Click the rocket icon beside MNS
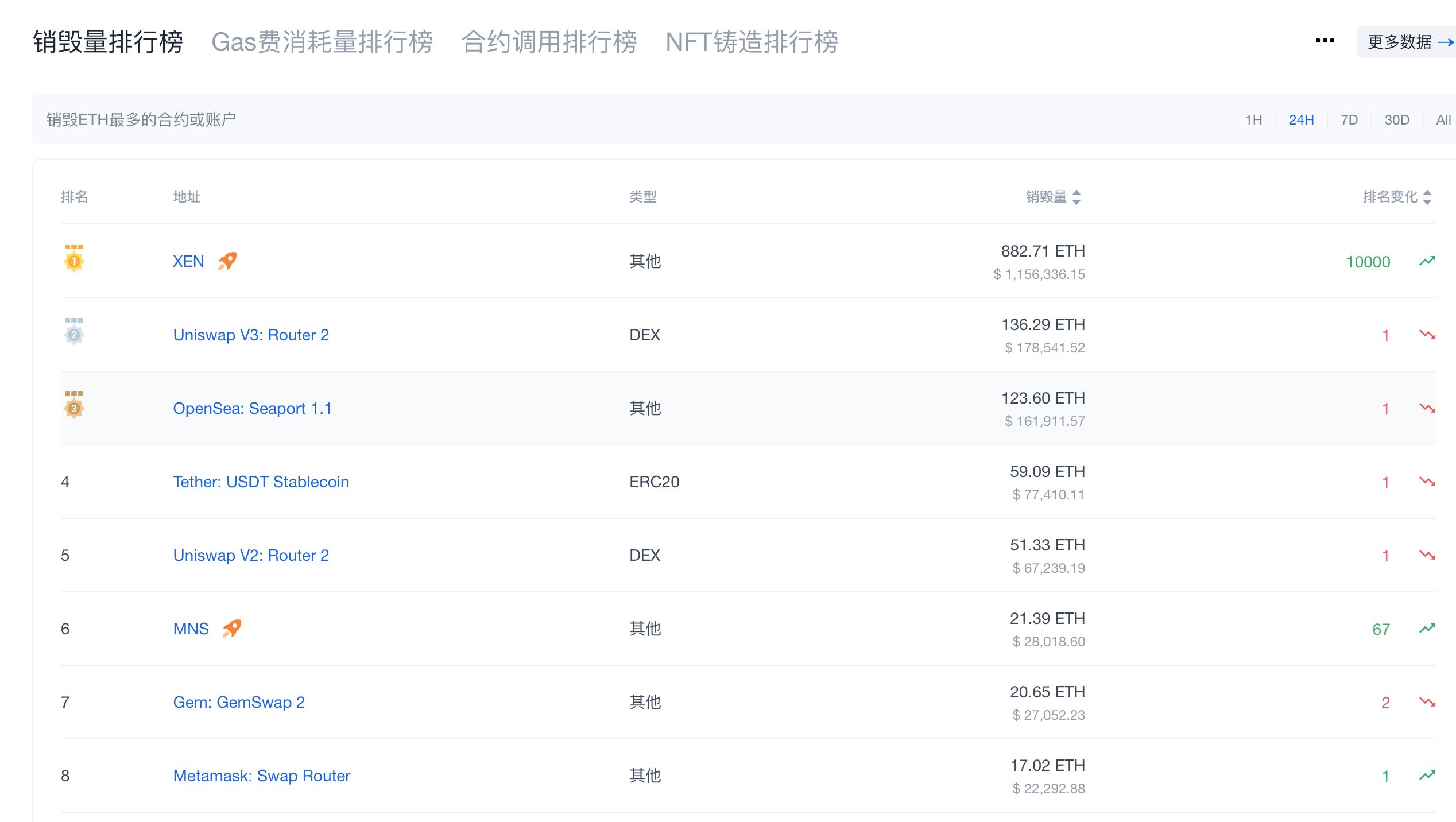Image resolution: width=1456 pixels, height=822 pixels. (231, 628)
